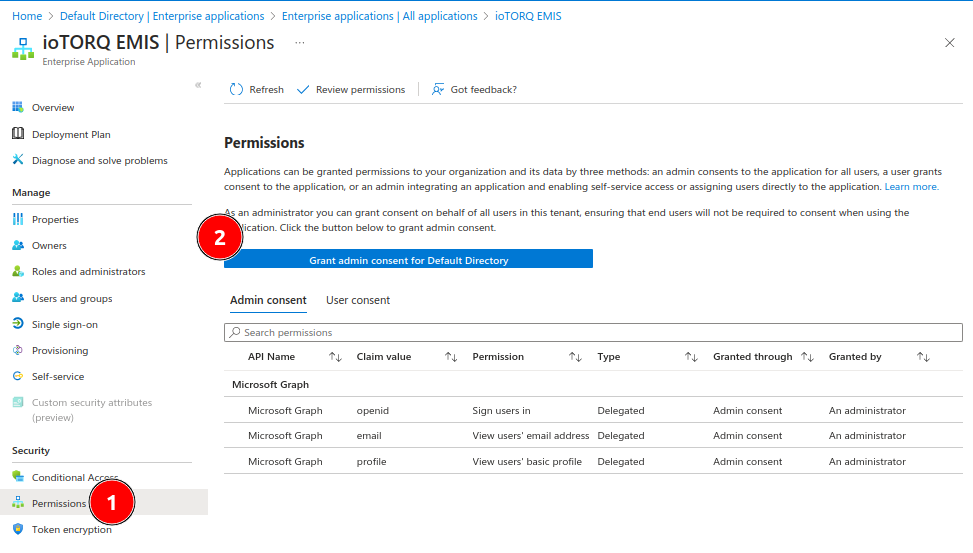
Task: Open the more options ellipsis menu
Action: coord(300,43)
